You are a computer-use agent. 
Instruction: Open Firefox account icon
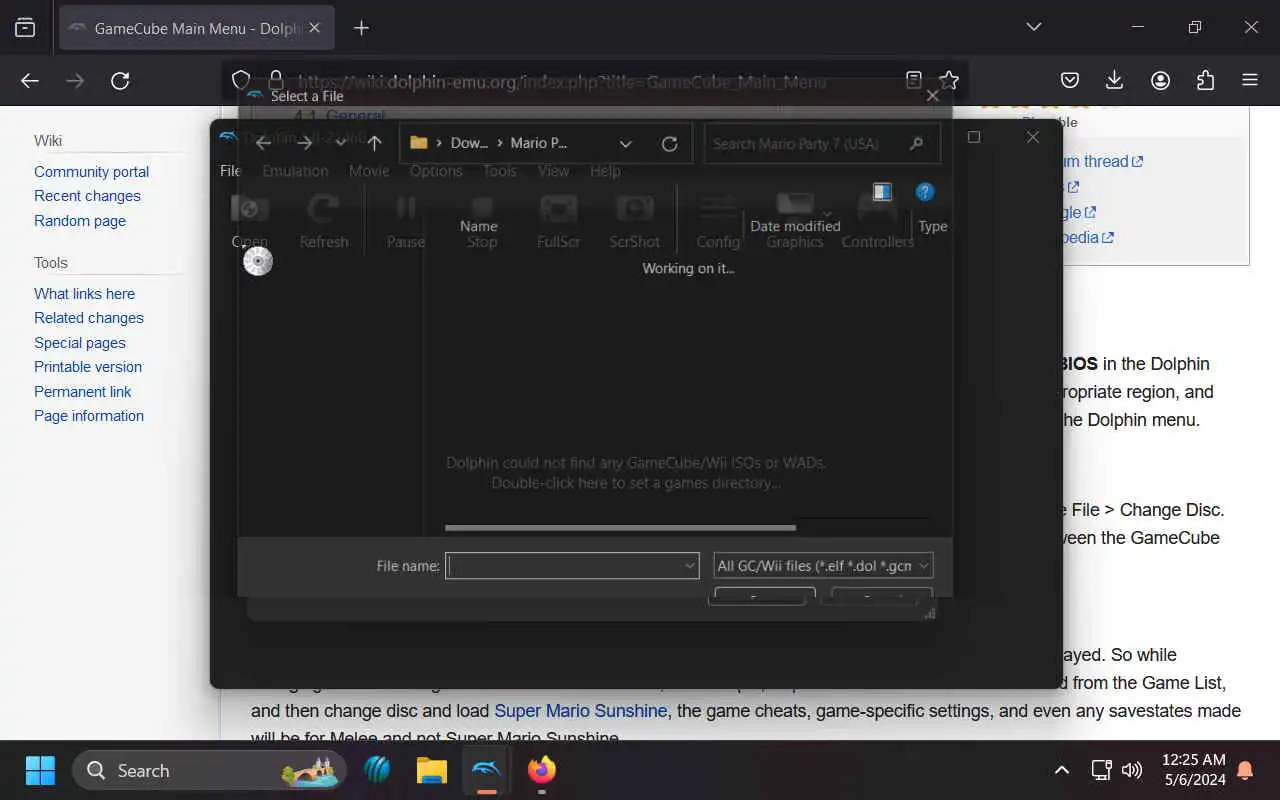[1160, 81]
